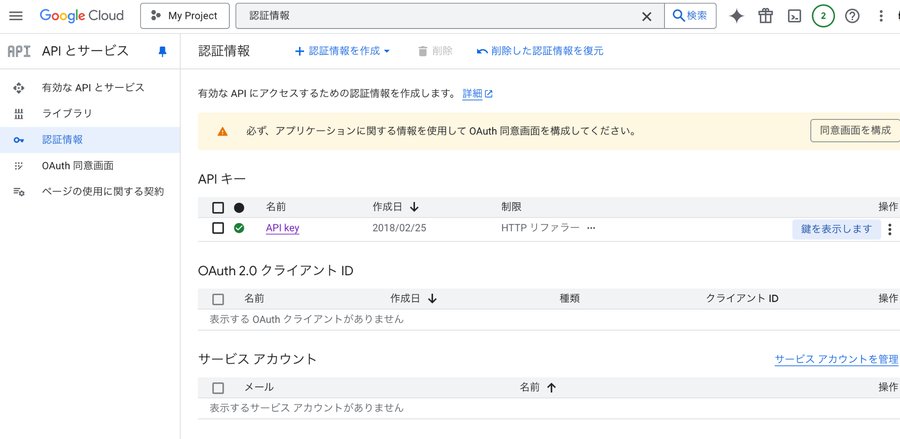Open three-dot actions menu for API key row
Image resolution: width=900 pixels, height=439 pixels.
[890, 229]
